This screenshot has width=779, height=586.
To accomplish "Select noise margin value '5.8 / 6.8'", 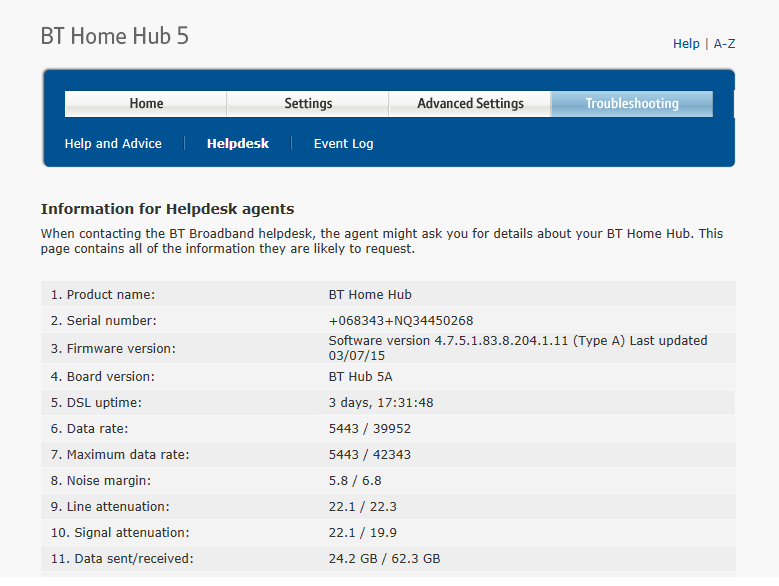I will (355, 481).
